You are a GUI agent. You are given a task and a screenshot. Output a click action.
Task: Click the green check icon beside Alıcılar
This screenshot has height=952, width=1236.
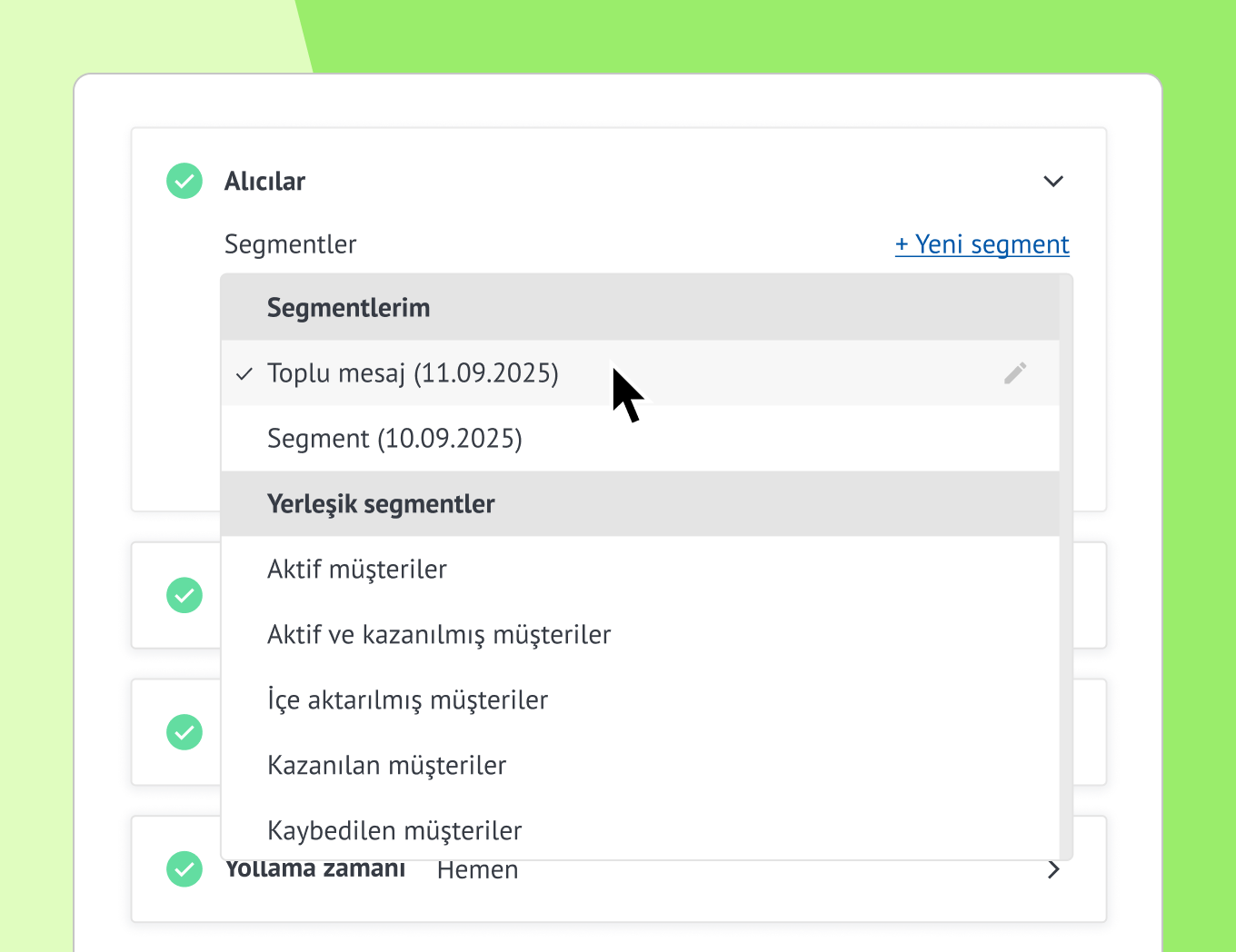click(184, 181)
